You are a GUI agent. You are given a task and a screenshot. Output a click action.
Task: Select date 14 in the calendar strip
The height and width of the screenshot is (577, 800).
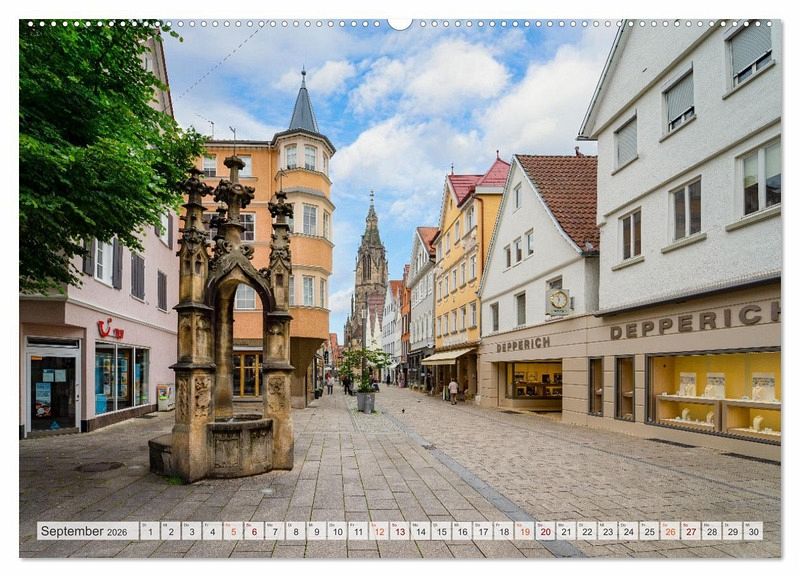point(420,531)
